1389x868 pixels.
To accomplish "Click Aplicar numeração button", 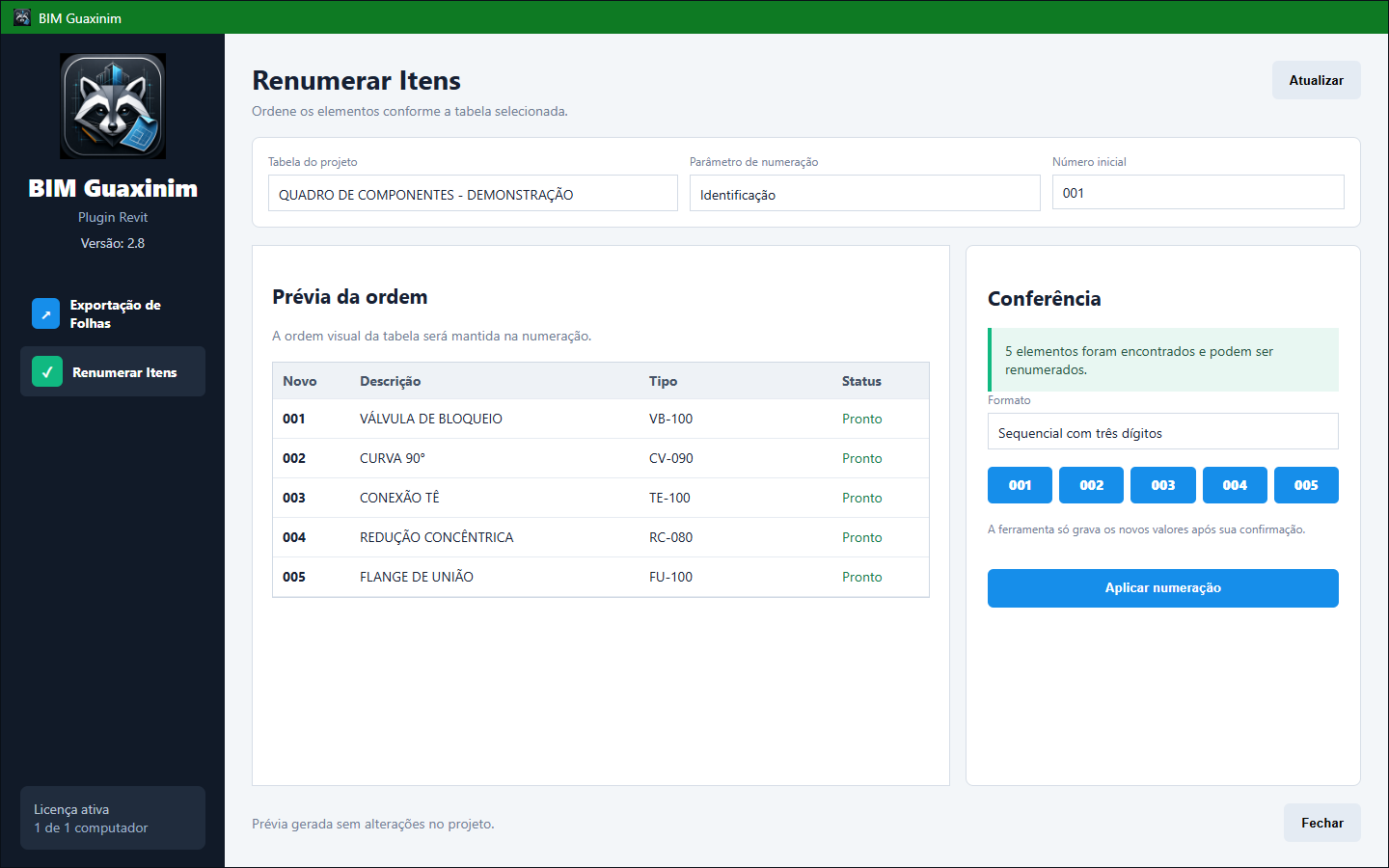I will 1163,588.
